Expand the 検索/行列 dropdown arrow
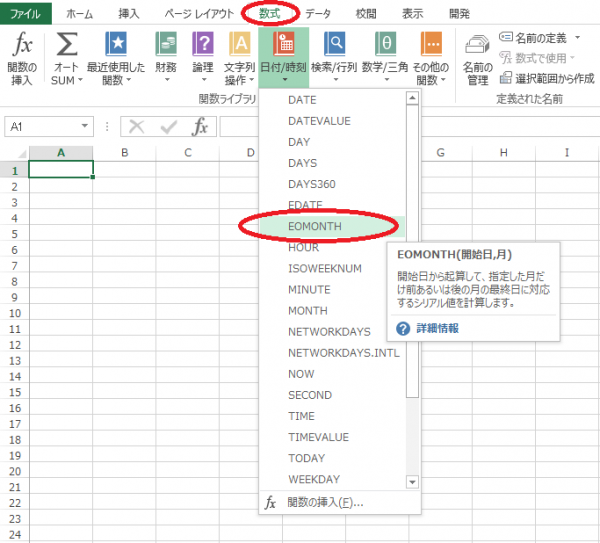 pyautogui.click(x=336, y=80)
